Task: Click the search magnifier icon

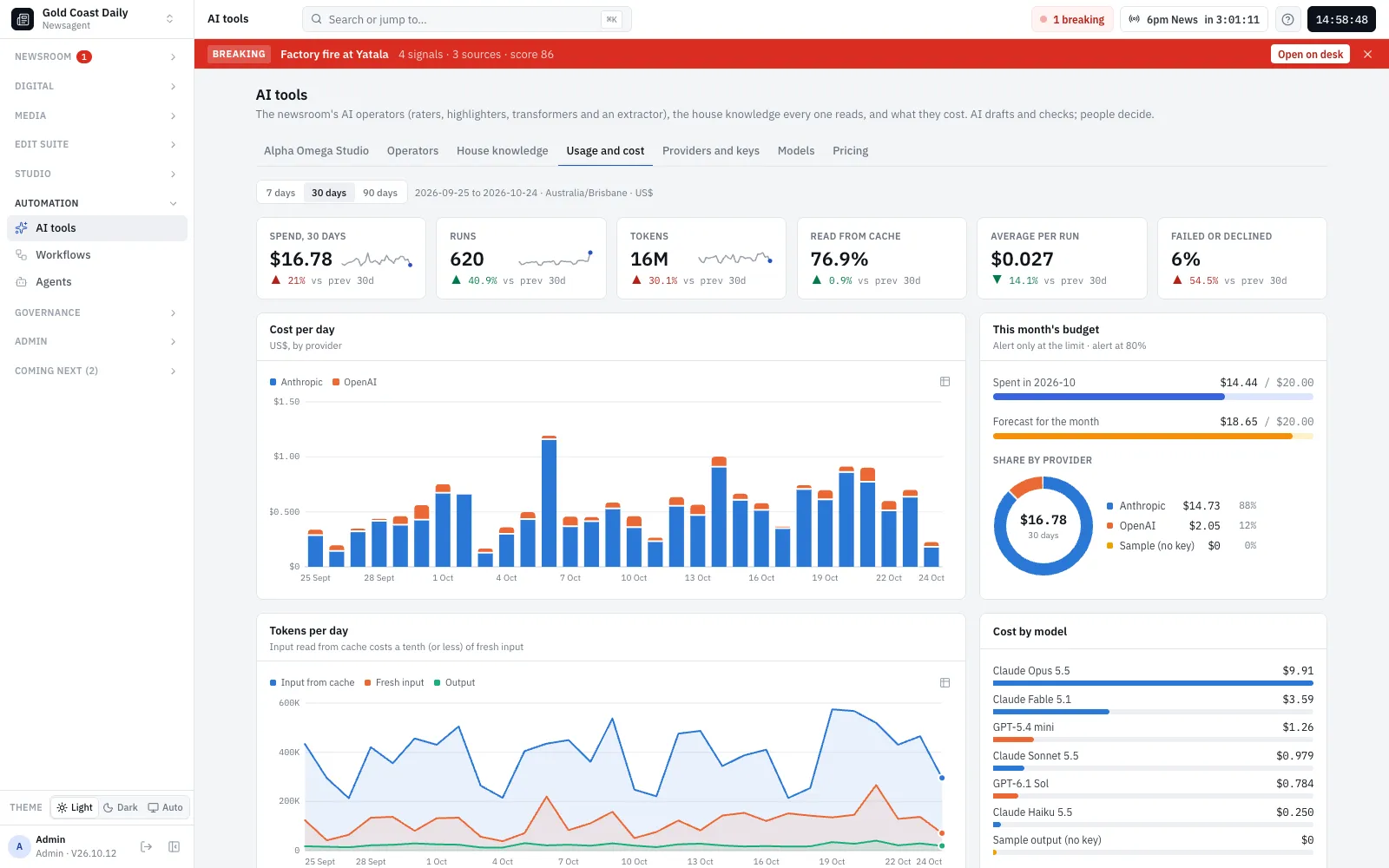Action: (x=317, y=19)
